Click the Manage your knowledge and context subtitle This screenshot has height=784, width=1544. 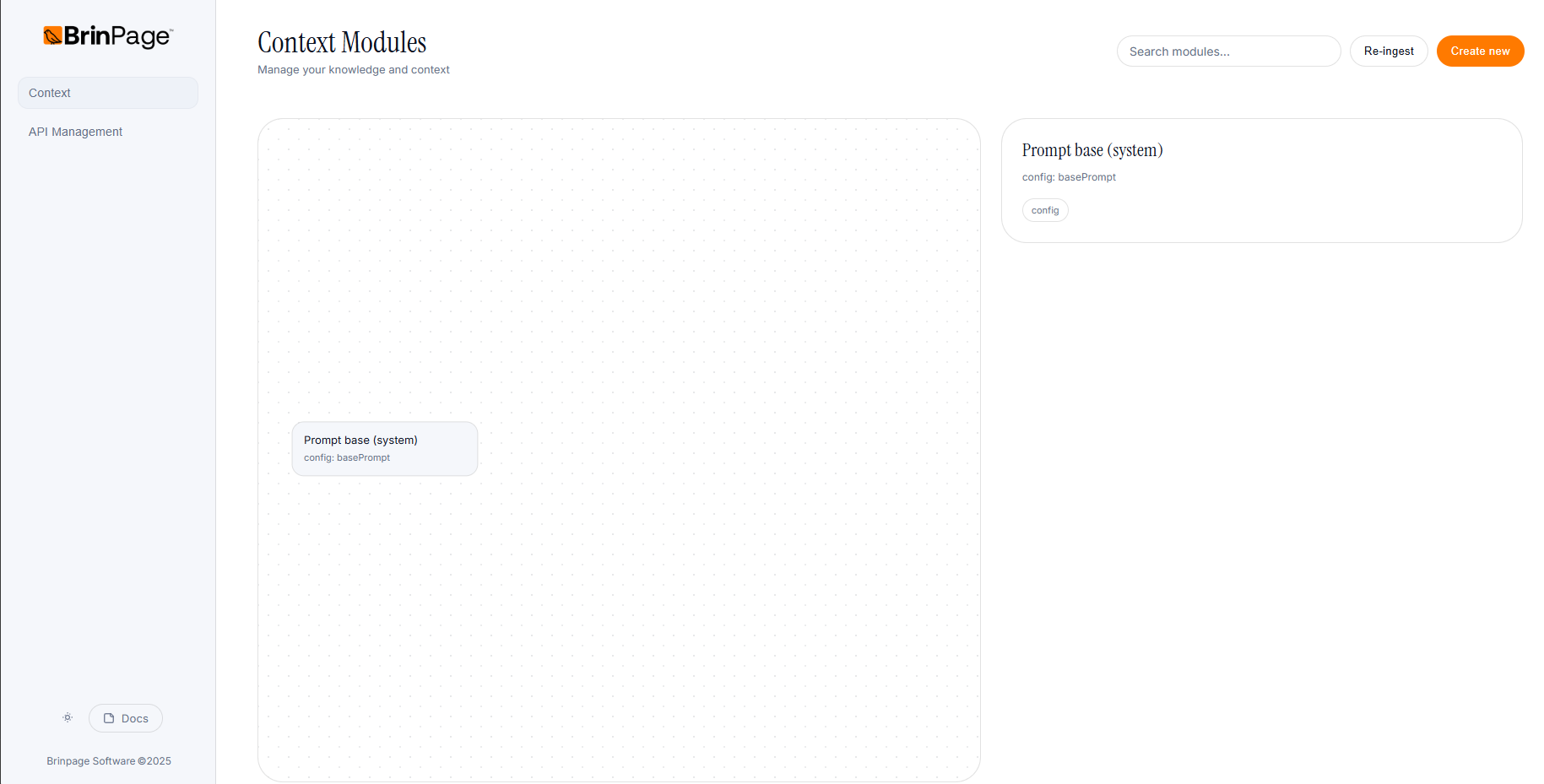click(353, 70)
